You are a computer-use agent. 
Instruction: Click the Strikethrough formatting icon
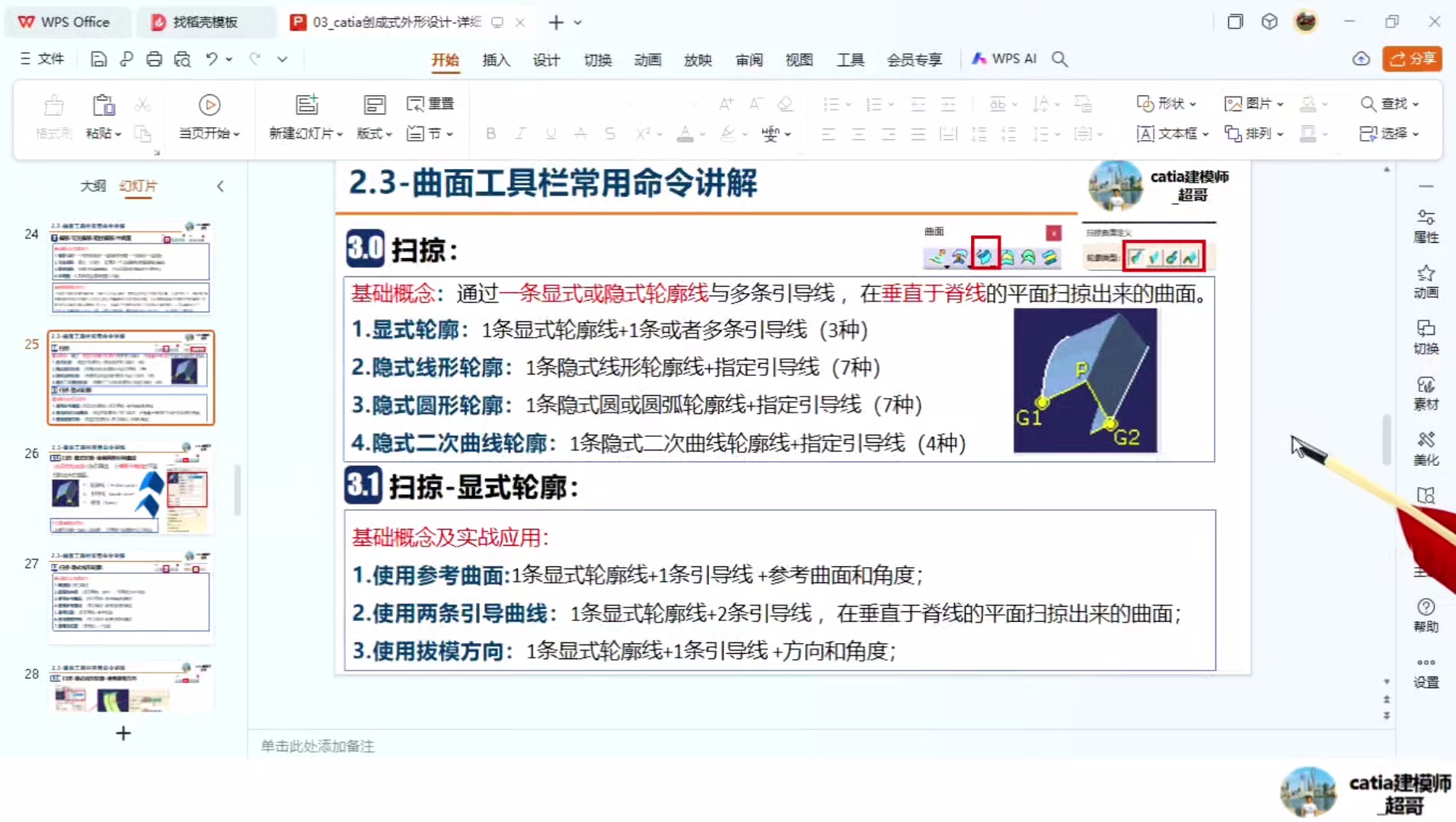[609, 133]
